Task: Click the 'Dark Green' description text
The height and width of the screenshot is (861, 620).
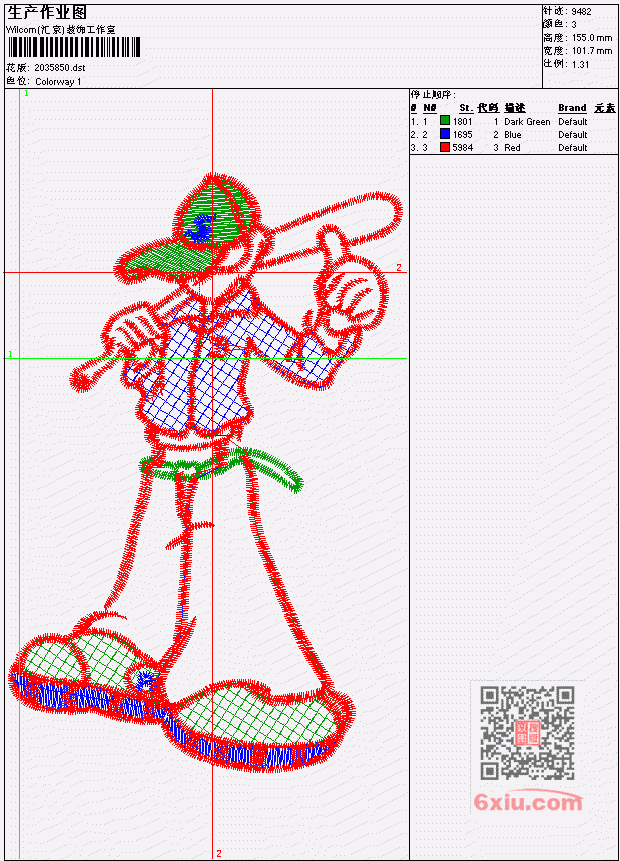Action: pyautogui.click(x=527, y=121)
